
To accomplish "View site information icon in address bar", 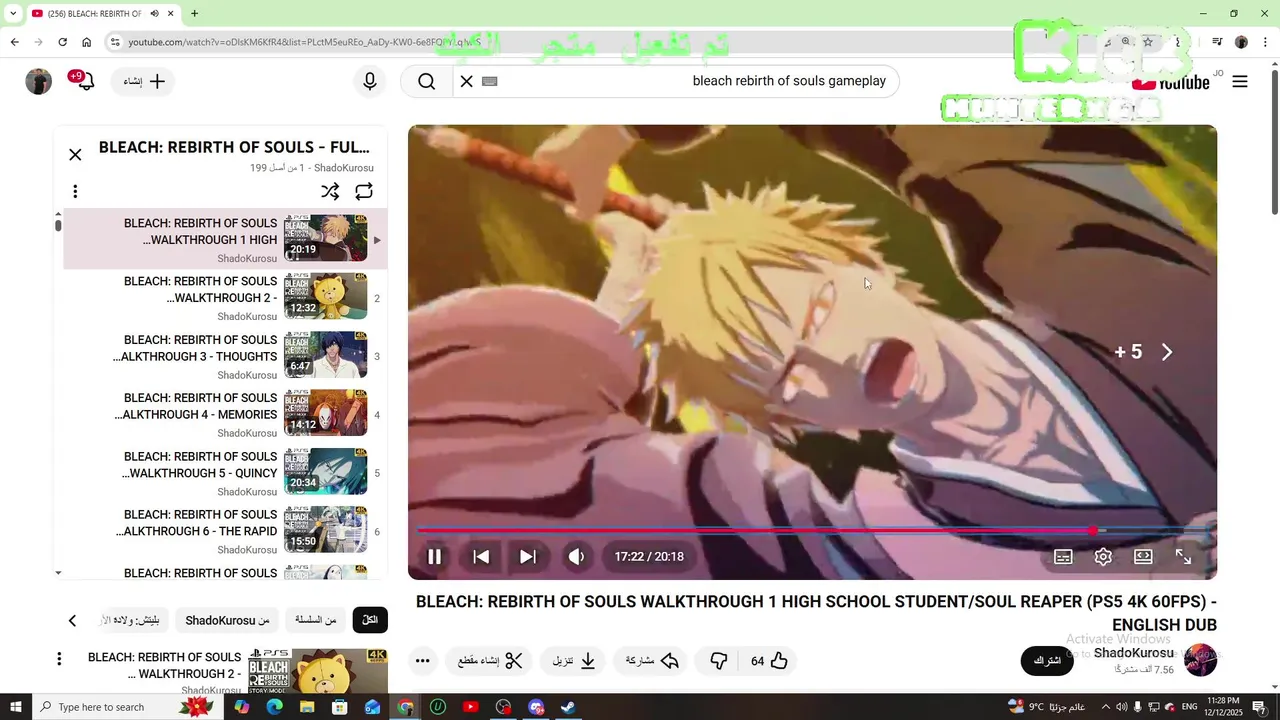I will 115,42.
